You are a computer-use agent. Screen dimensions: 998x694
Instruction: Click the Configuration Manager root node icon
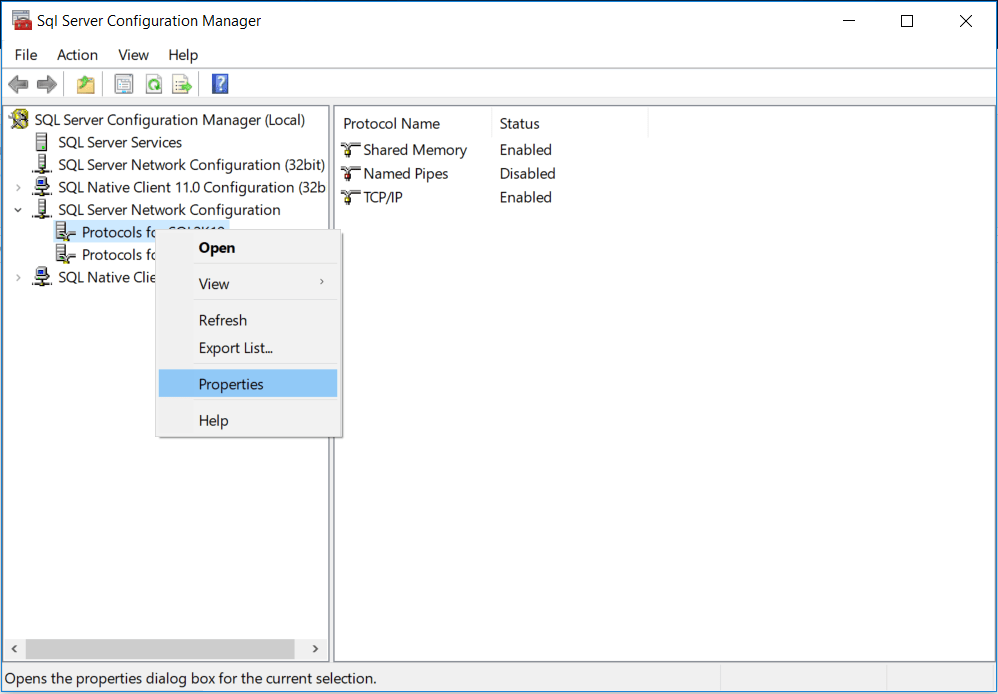pyautogui.click(x=18, y=119)
